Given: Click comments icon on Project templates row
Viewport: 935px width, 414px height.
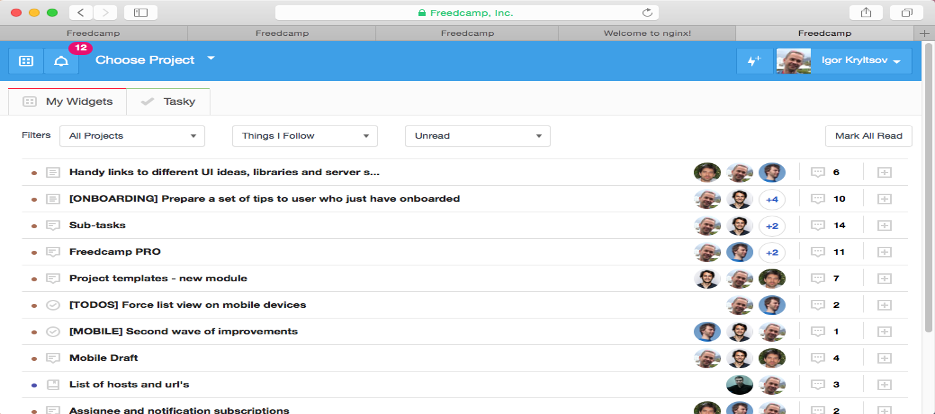Looking at the screenshot, I should click(x=818, y=279).
